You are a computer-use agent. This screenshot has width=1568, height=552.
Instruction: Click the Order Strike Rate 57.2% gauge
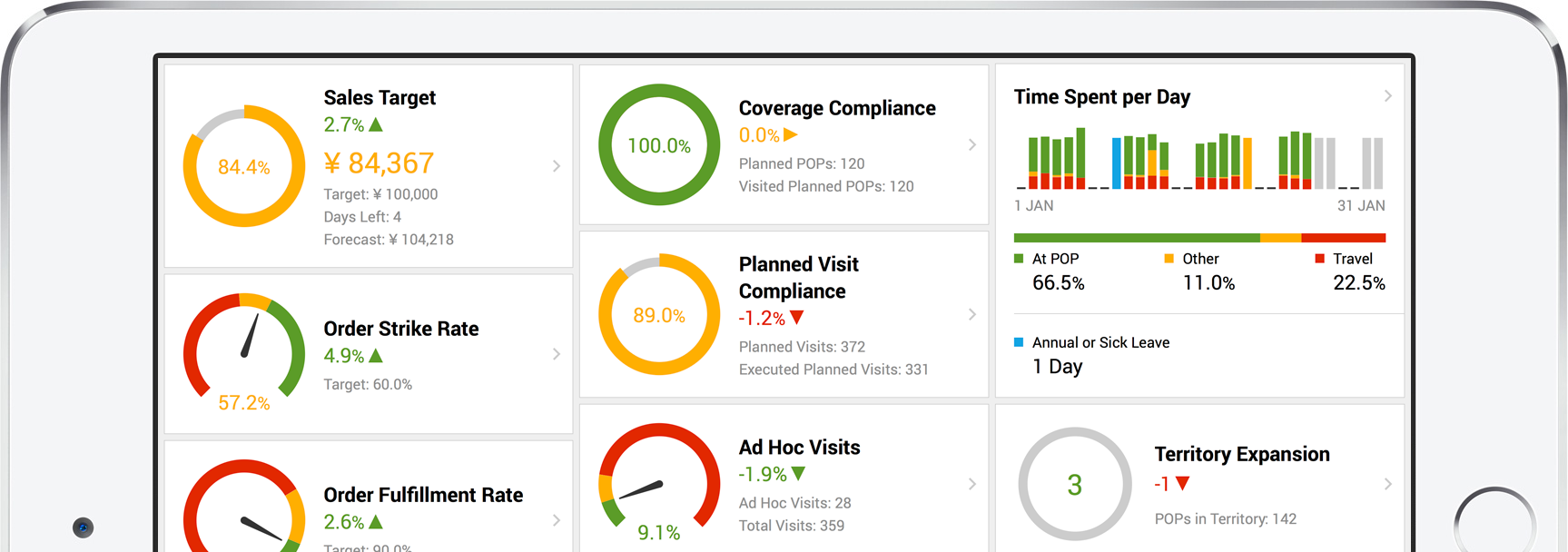pos(244,350)
